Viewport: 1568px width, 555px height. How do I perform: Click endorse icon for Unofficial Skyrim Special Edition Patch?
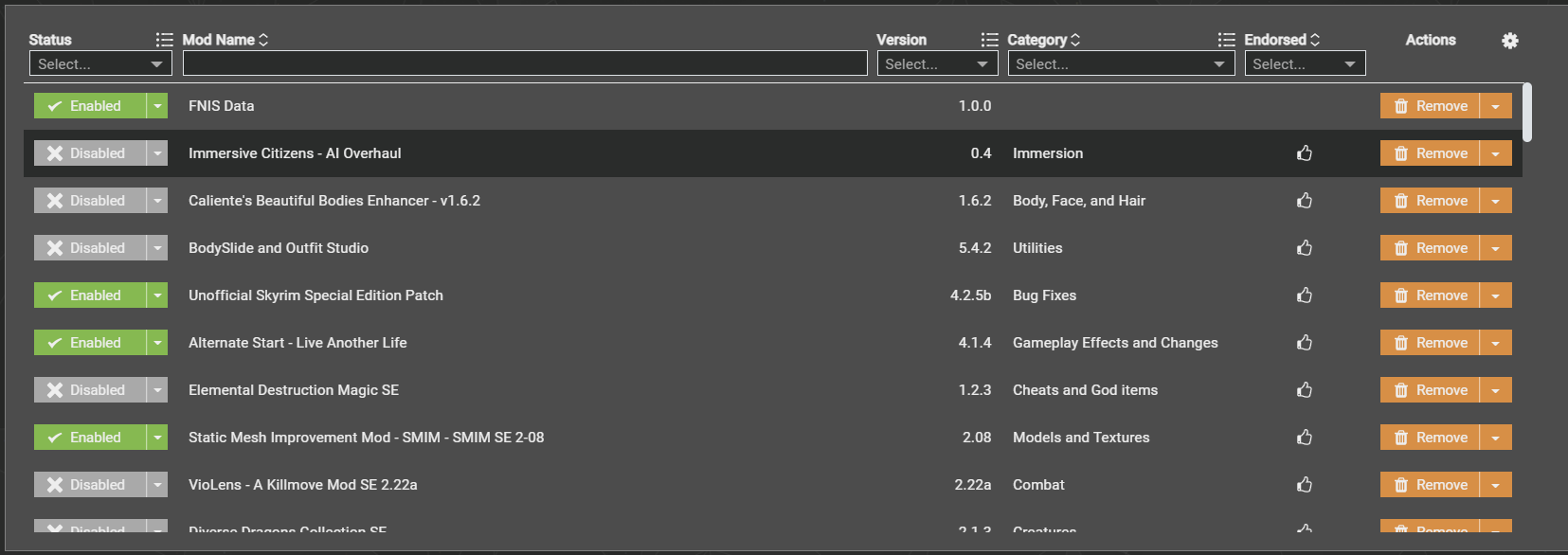[x=1305, y=295]
